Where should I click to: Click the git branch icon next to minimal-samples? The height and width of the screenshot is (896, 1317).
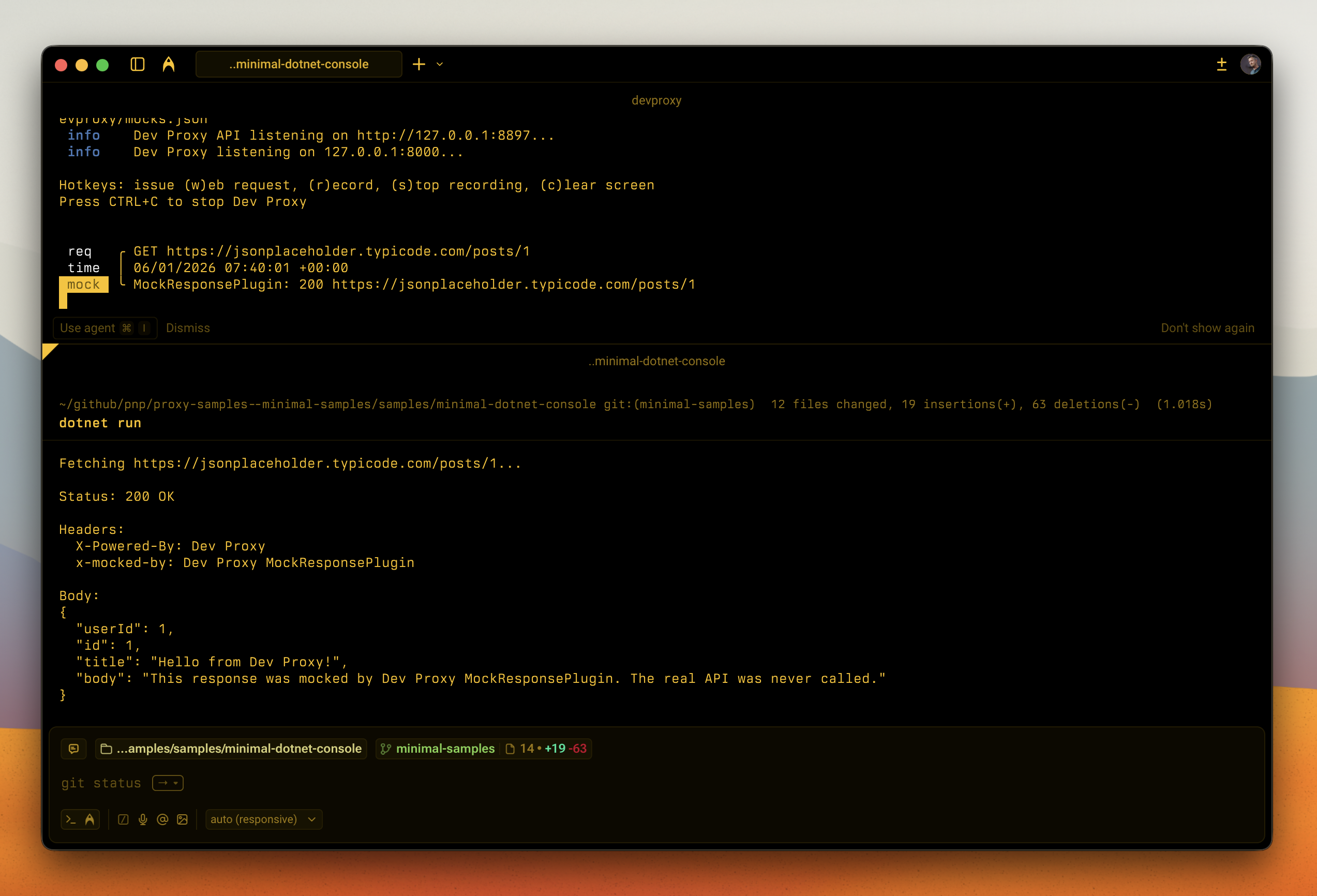pos(386,749)
